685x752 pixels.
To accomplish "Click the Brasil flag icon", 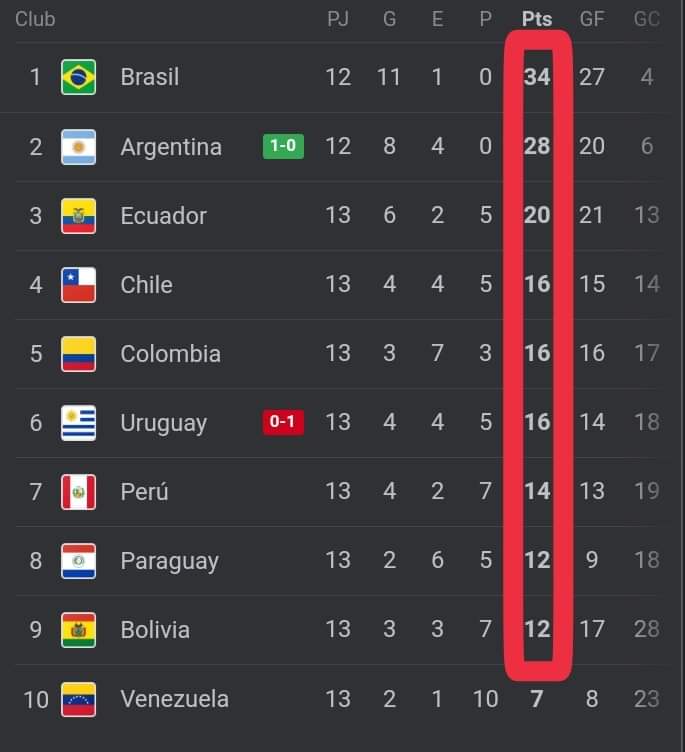I will point(78,77).
